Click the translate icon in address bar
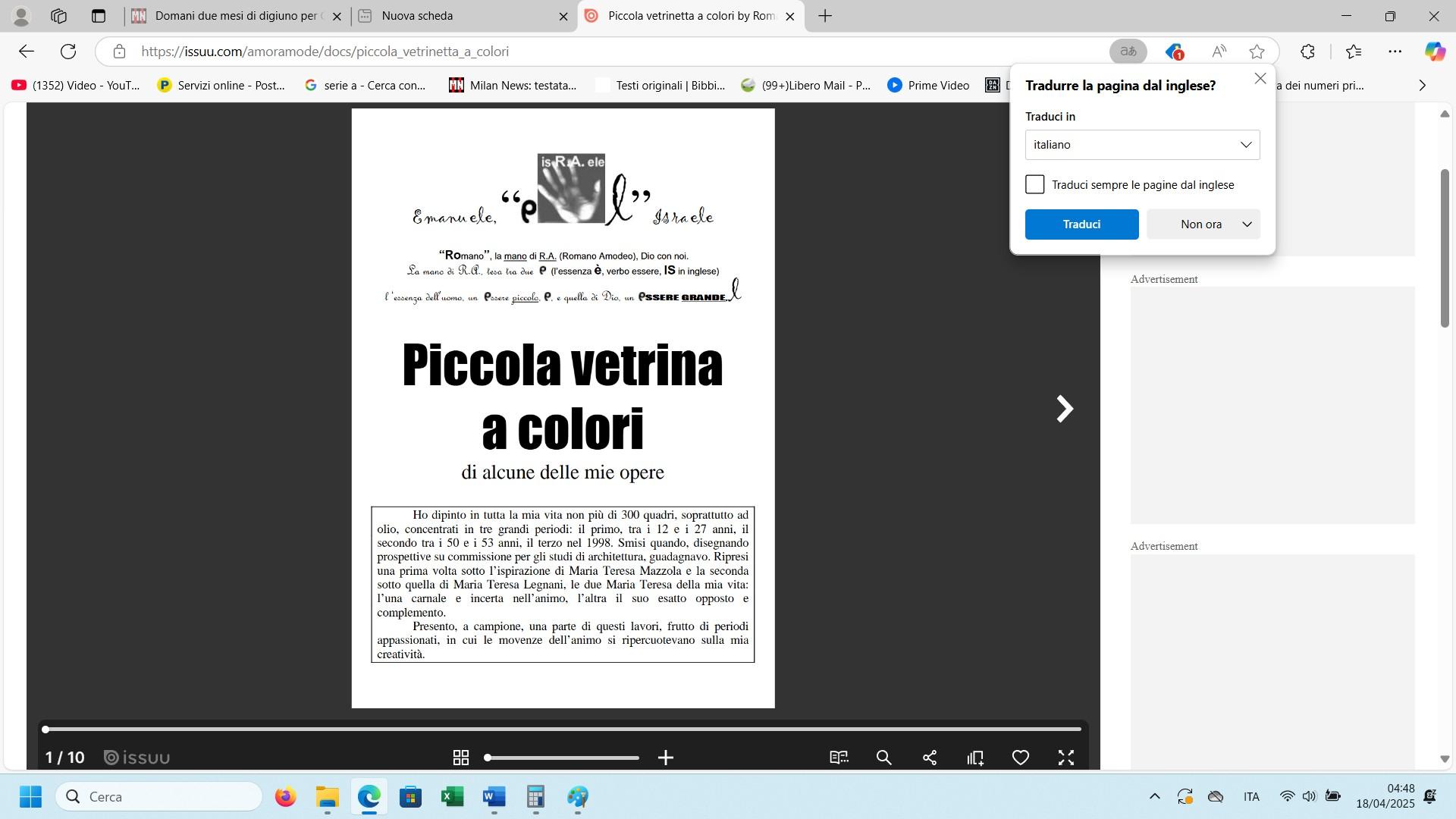Screen dimensions: 1456x819 [1128, 52]
